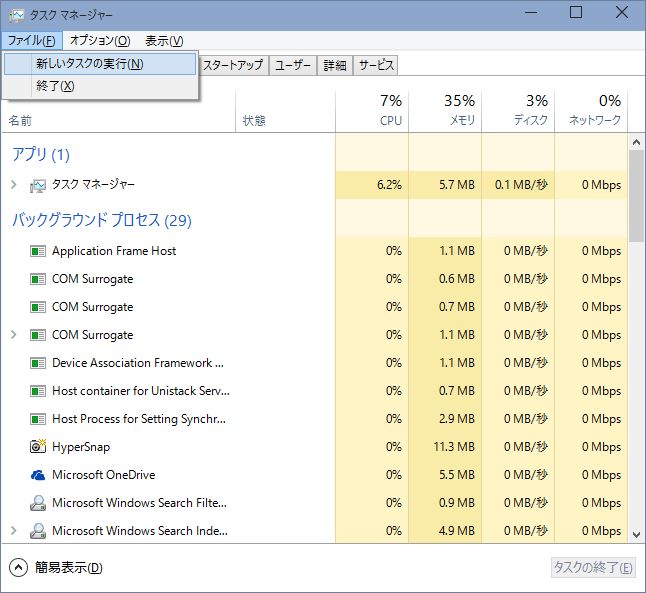Click the 0.9 MB memory value
The width and height of the screenshot is (646, 593).
(457, 503)
